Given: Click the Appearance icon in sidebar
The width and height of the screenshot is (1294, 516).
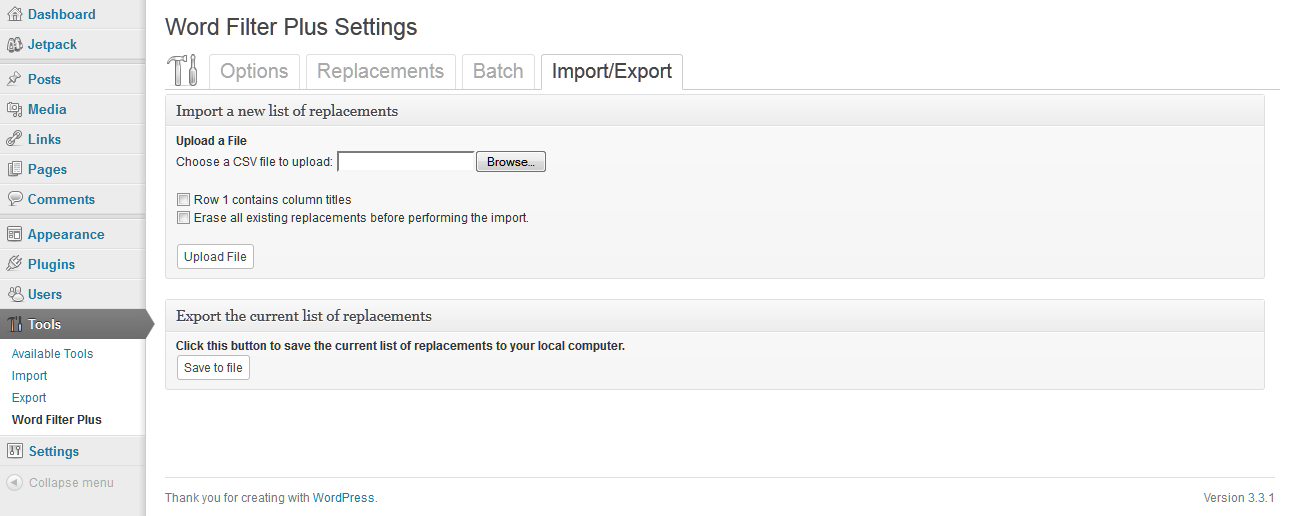Looking at the screenshot, I should pos(14,234).
